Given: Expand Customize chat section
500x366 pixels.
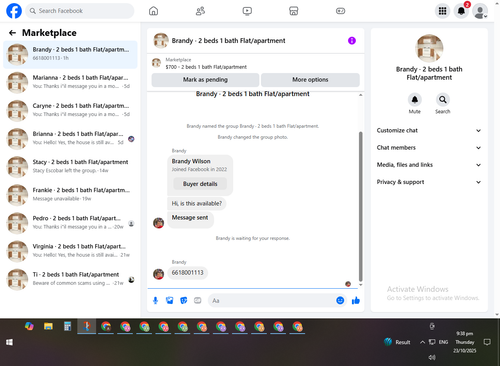Looking at the screenshot, I should tap(429, 130).
